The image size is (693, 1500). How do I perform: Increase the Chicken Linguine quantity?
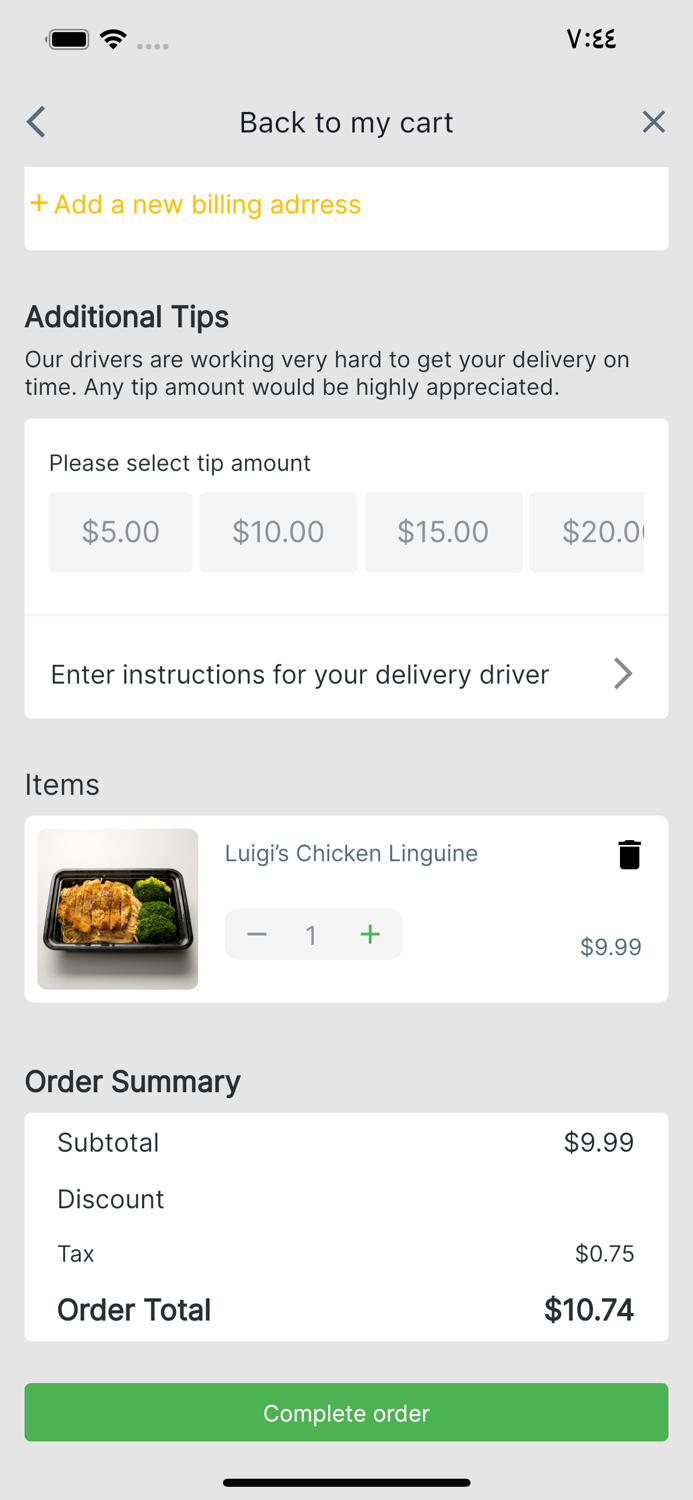pyautogui.click(x=370, y=934)
